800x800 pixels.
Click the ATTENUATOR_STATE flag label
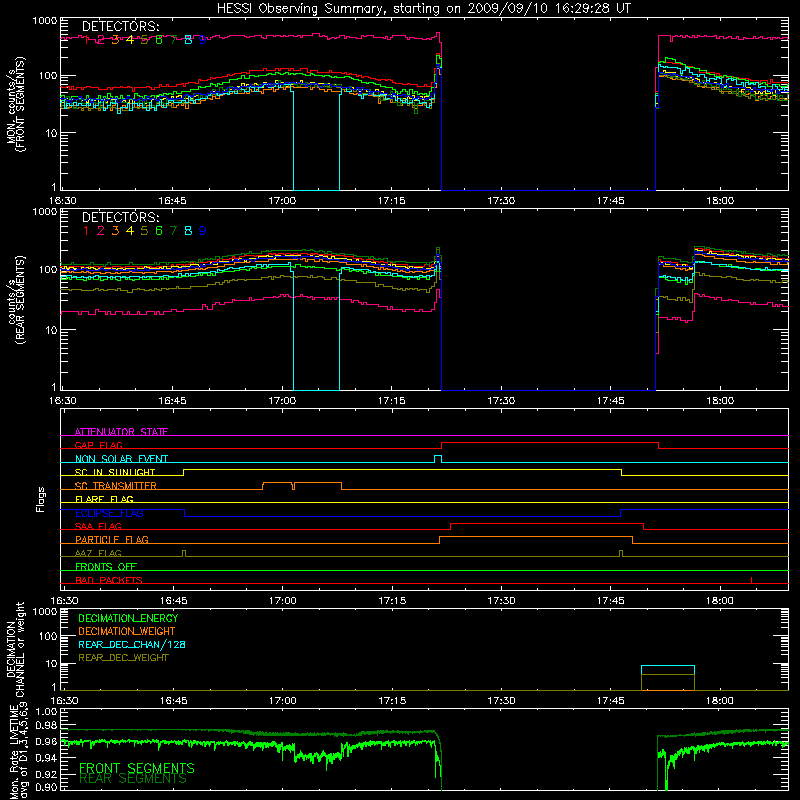coord(121,432)
